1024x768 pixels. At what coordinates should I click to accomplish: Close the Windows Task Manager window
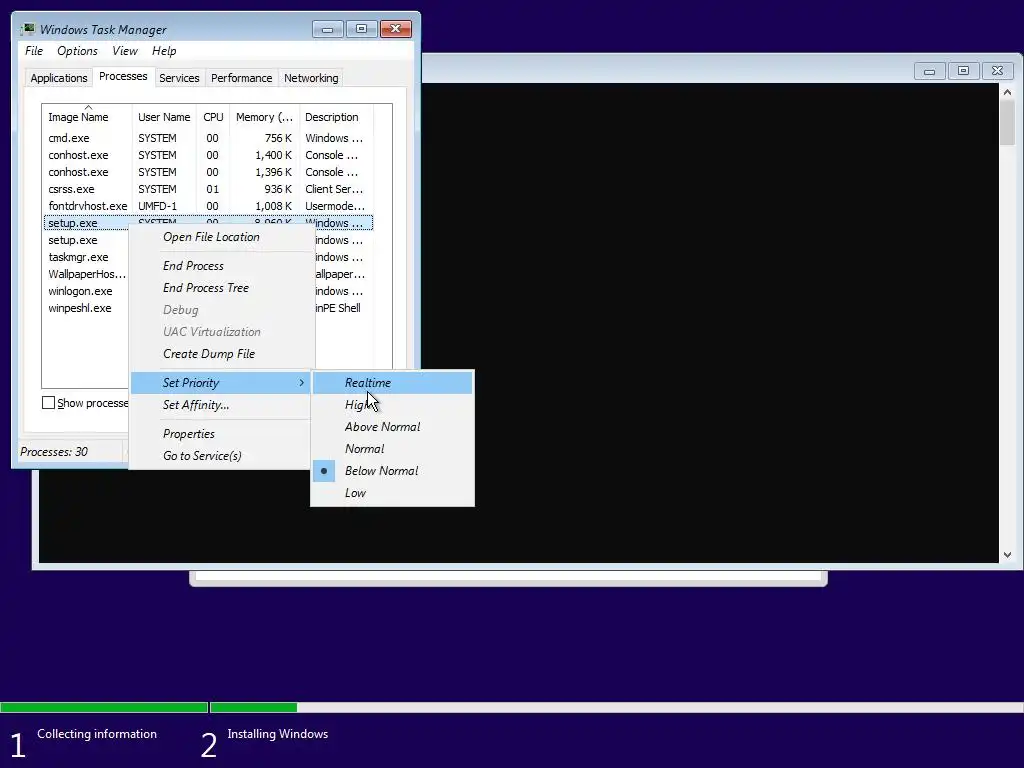395,29
